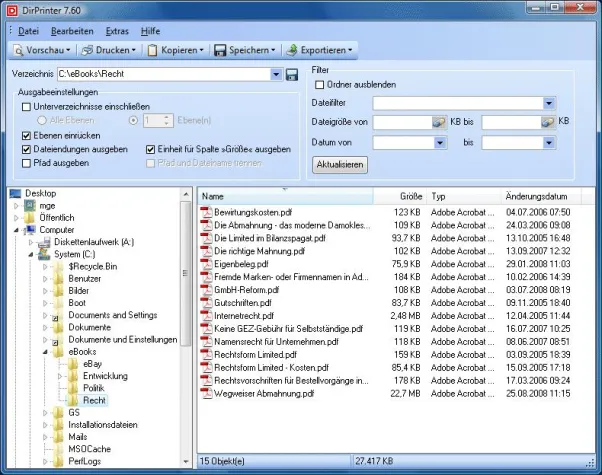Toggle 'Ebenen einrücken' checkbox

tap(27, 134)
